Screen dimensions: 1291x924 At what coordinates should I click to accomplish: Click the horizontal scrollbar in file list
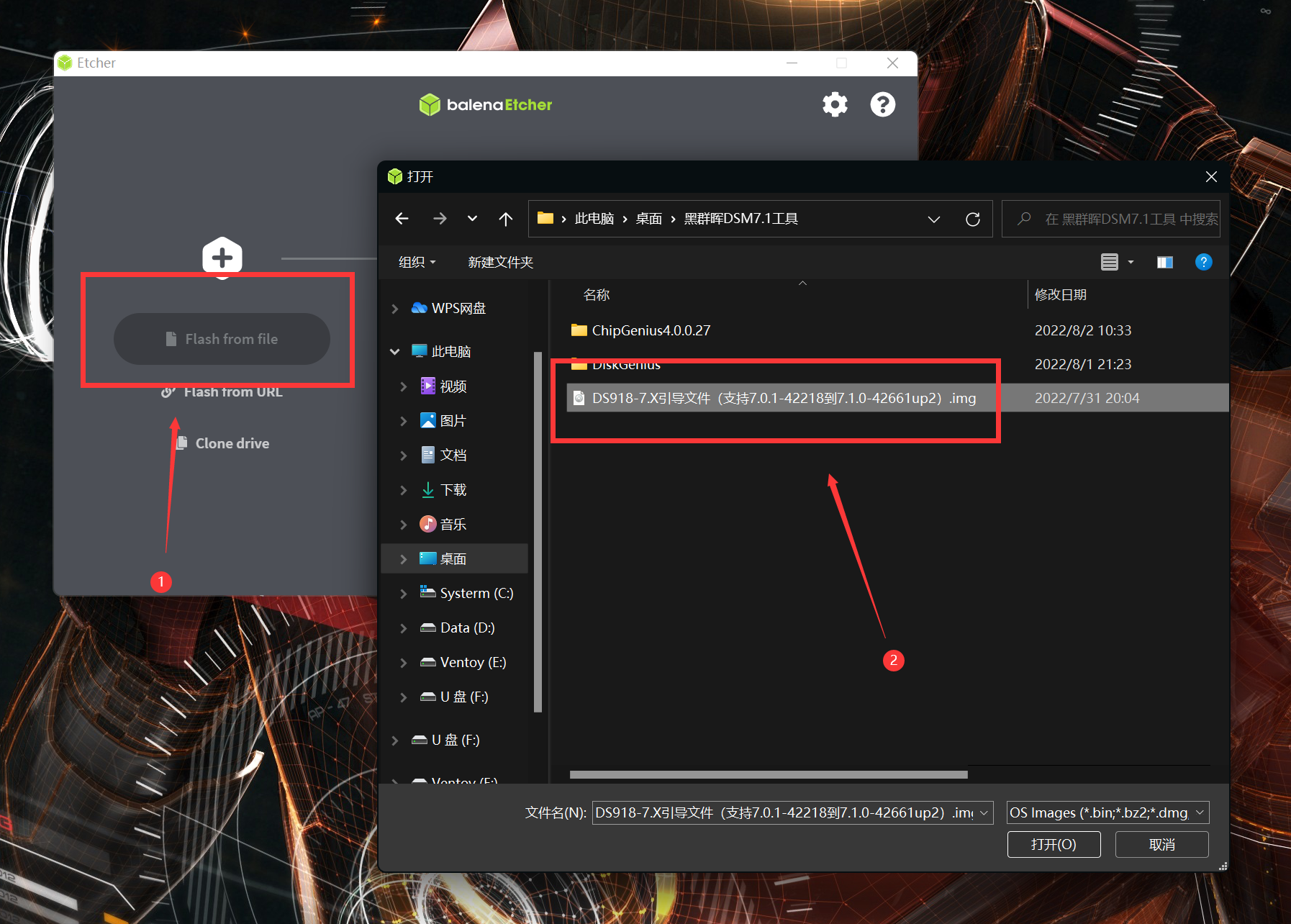[768, 774]
